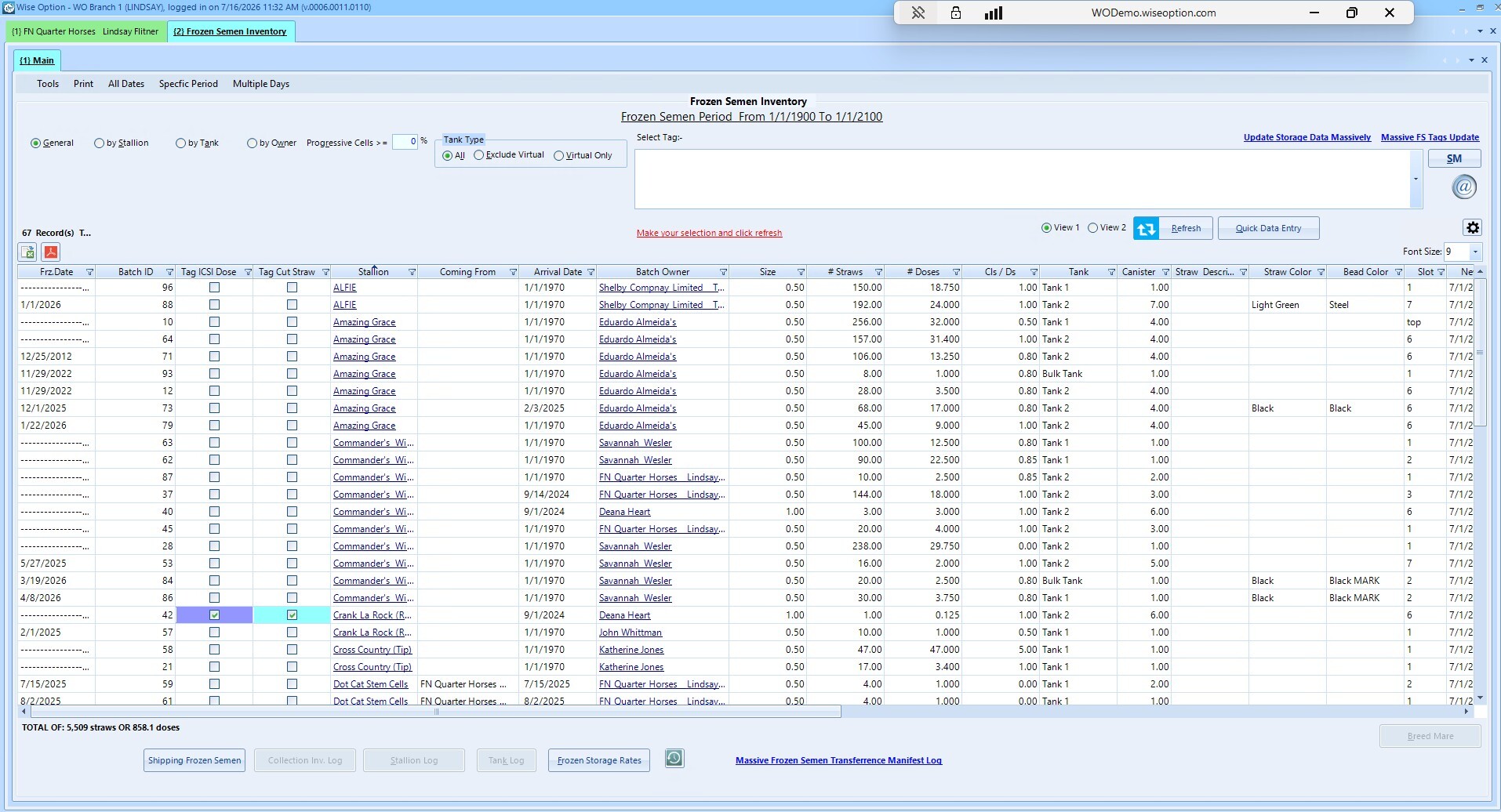The height and width of the screenshot is (812, 1501).
Task: Switch to FN Quarter Horses tab
Action: [85, 31]
